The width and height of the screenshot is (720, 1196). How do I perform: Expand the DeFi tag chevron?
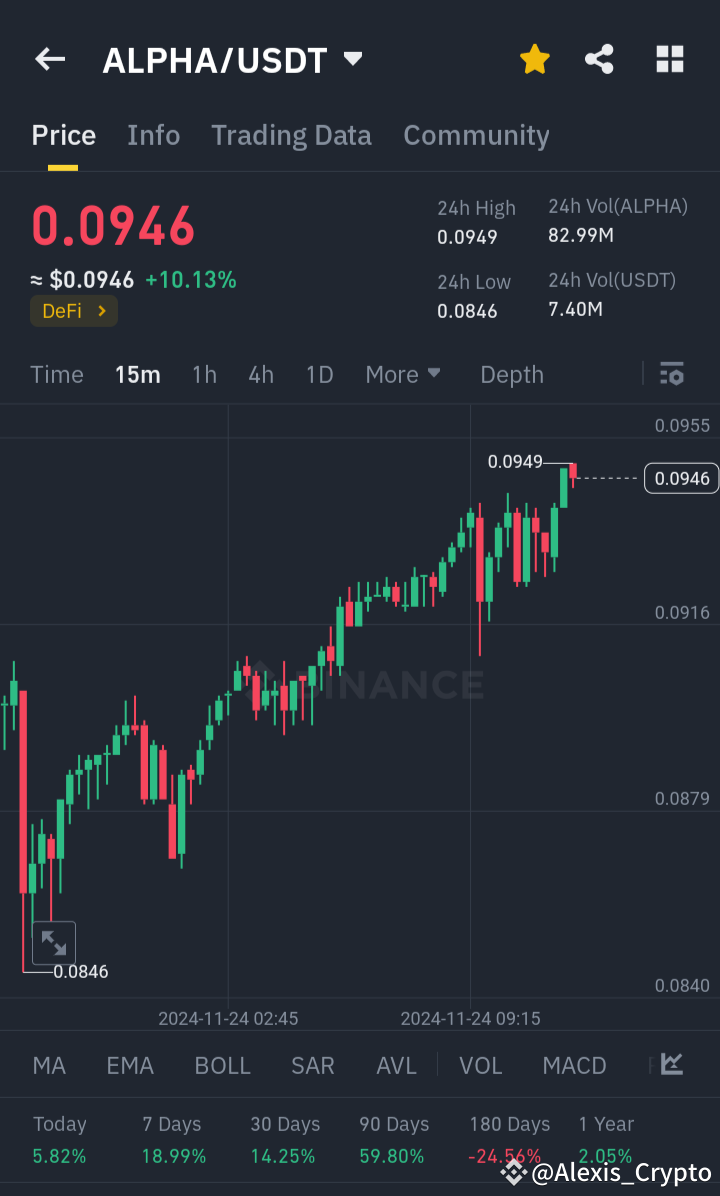(x=104, y=311)
